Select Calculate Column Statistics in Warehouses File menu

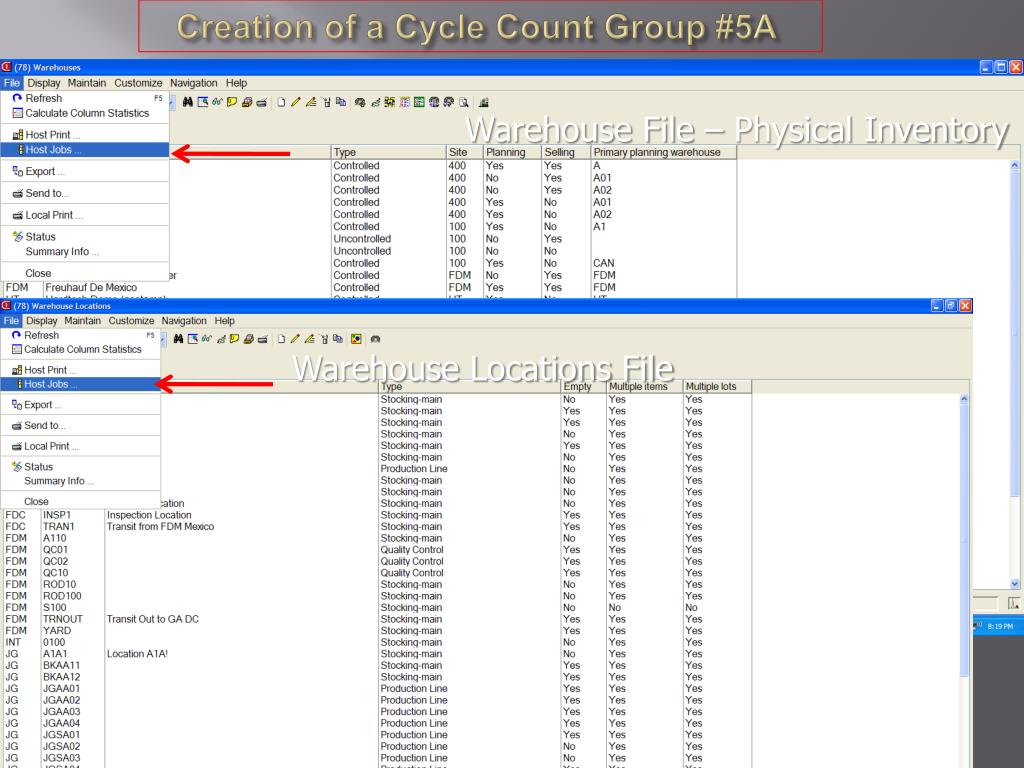coord(85,113)
